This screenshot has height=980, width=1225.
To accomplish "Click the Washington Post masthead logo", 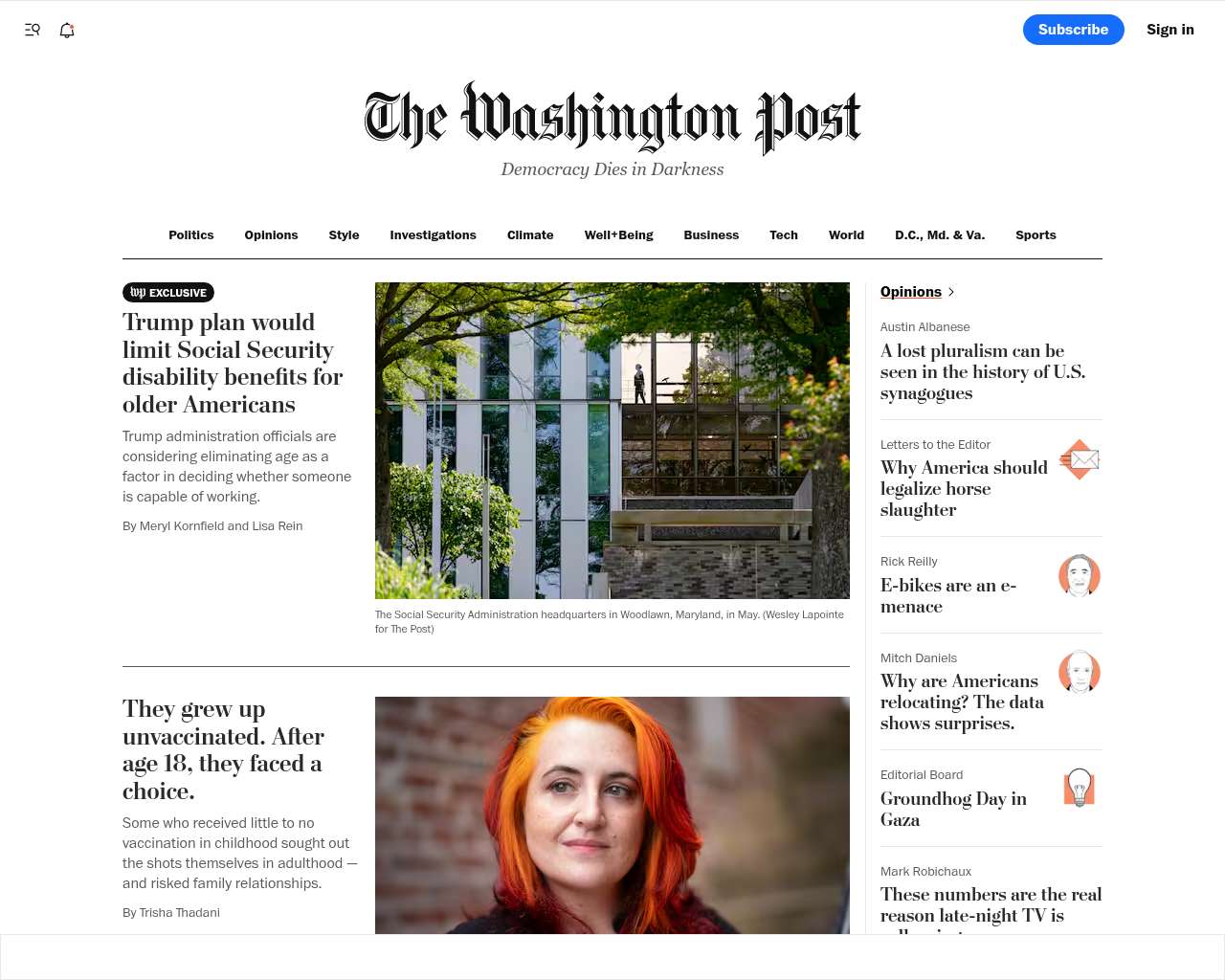I will coord(612,119).
